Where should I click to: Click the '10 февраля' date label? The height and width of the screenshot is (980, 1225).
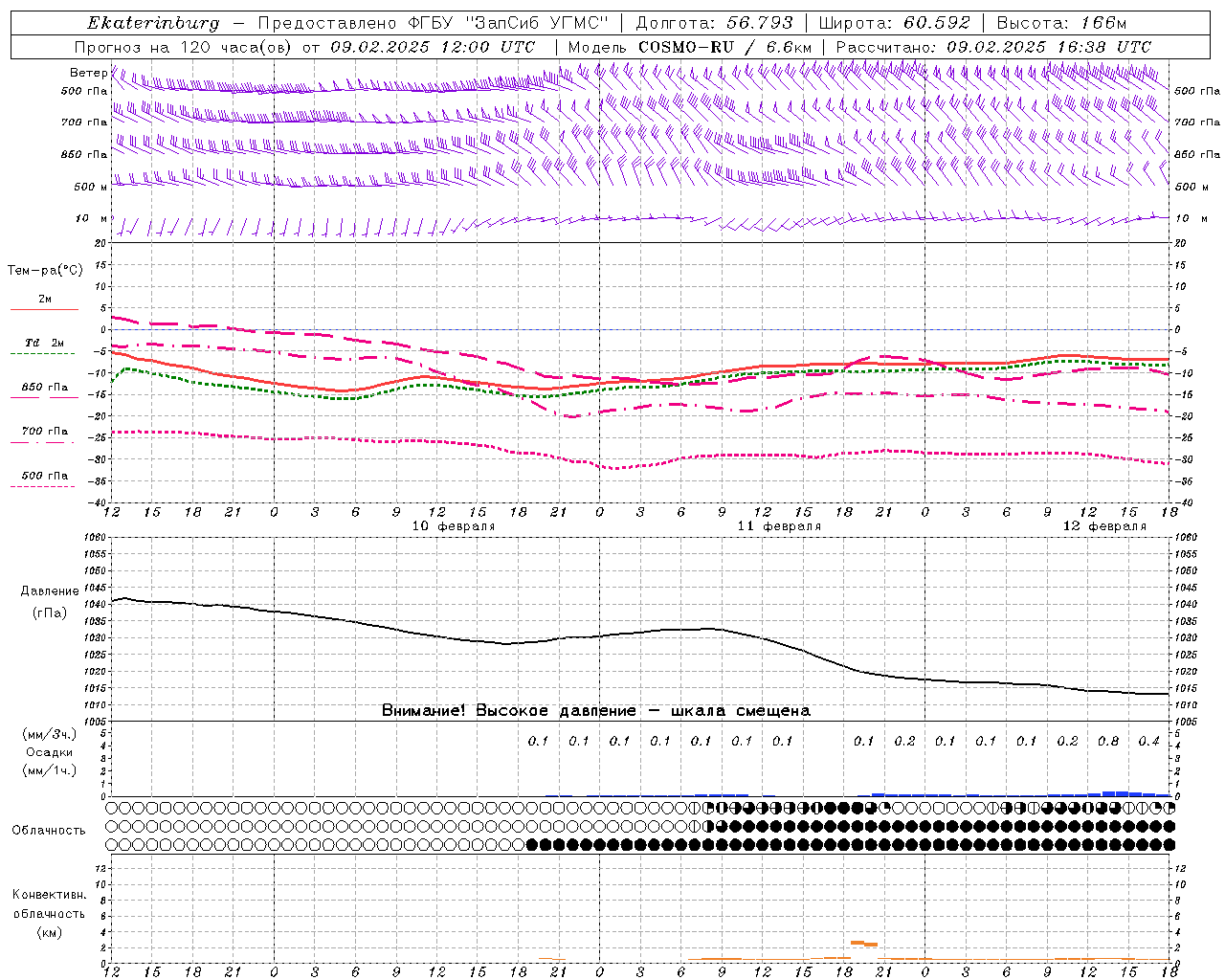click(454, 526)
